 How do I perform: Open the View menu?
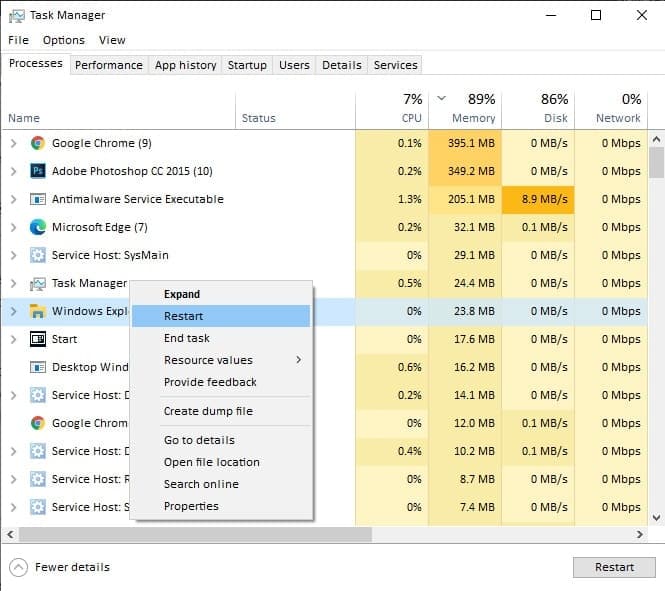tap(112, 40)
